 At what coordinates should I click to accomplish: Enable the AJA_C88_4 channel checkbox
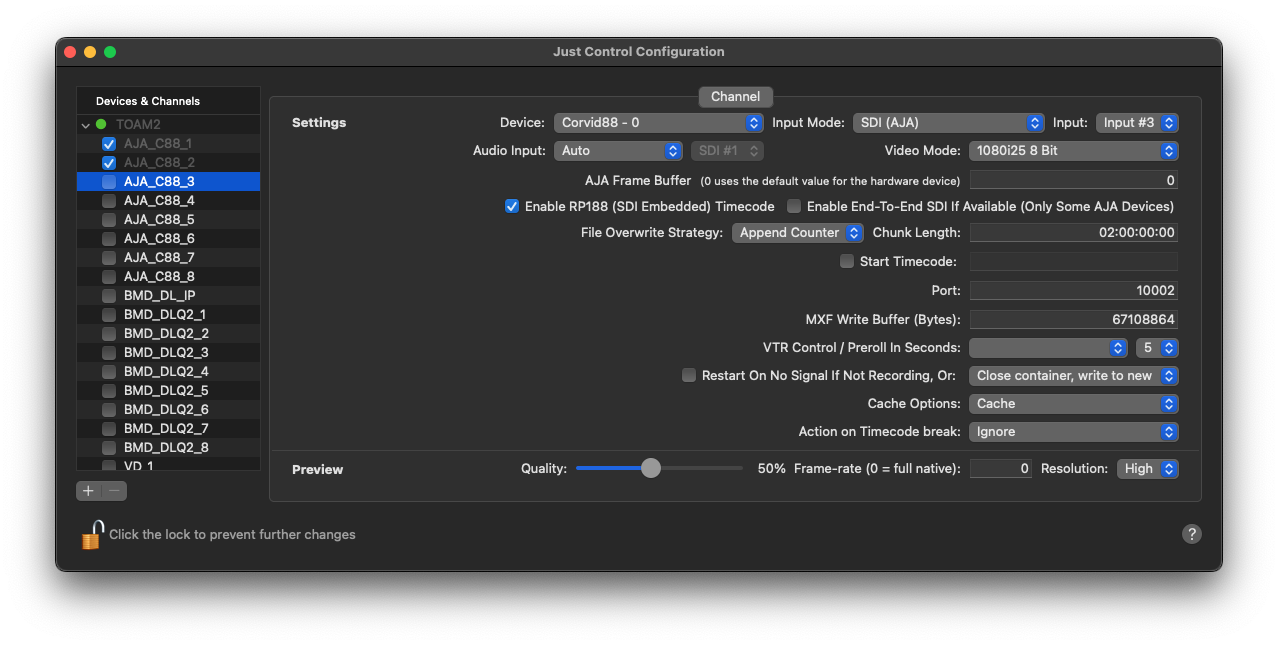109,201
